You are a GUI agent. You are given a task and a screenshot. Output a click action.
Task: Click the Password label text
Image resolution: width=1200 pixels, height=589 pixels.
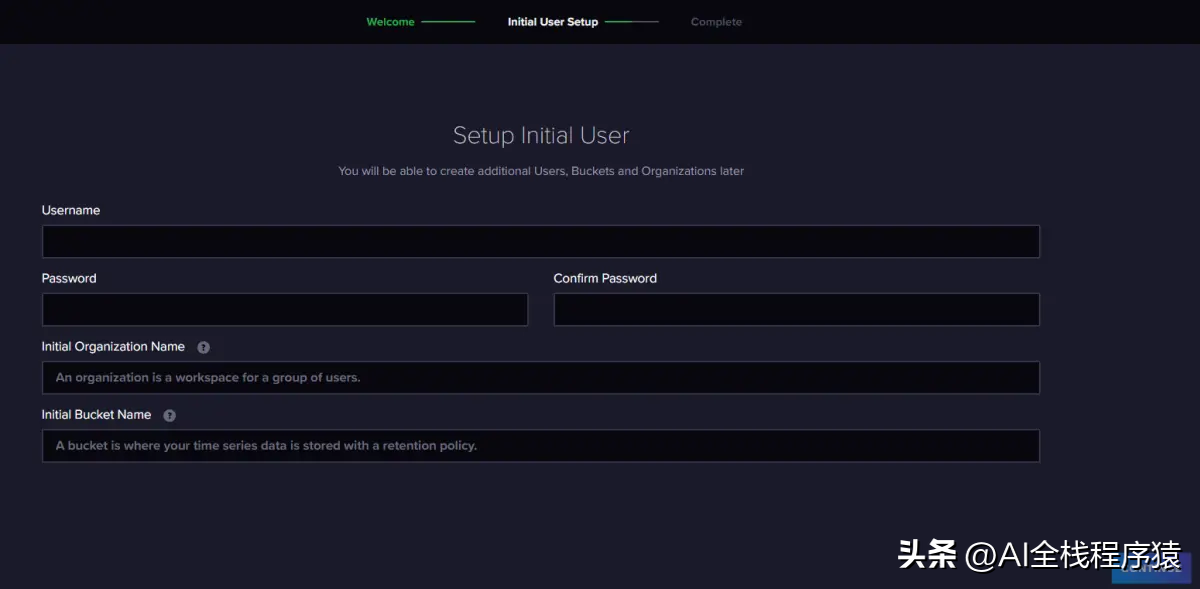(69, 279)
